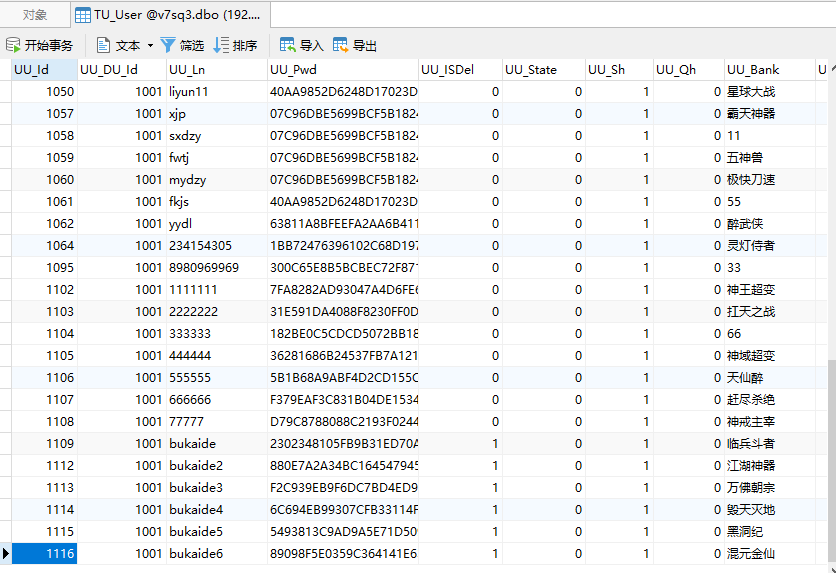The height and width of the screenshot is (573, 836).
Task: Select the UU_Bank cell 灵灯侍者
Action: tap(770, 246)
